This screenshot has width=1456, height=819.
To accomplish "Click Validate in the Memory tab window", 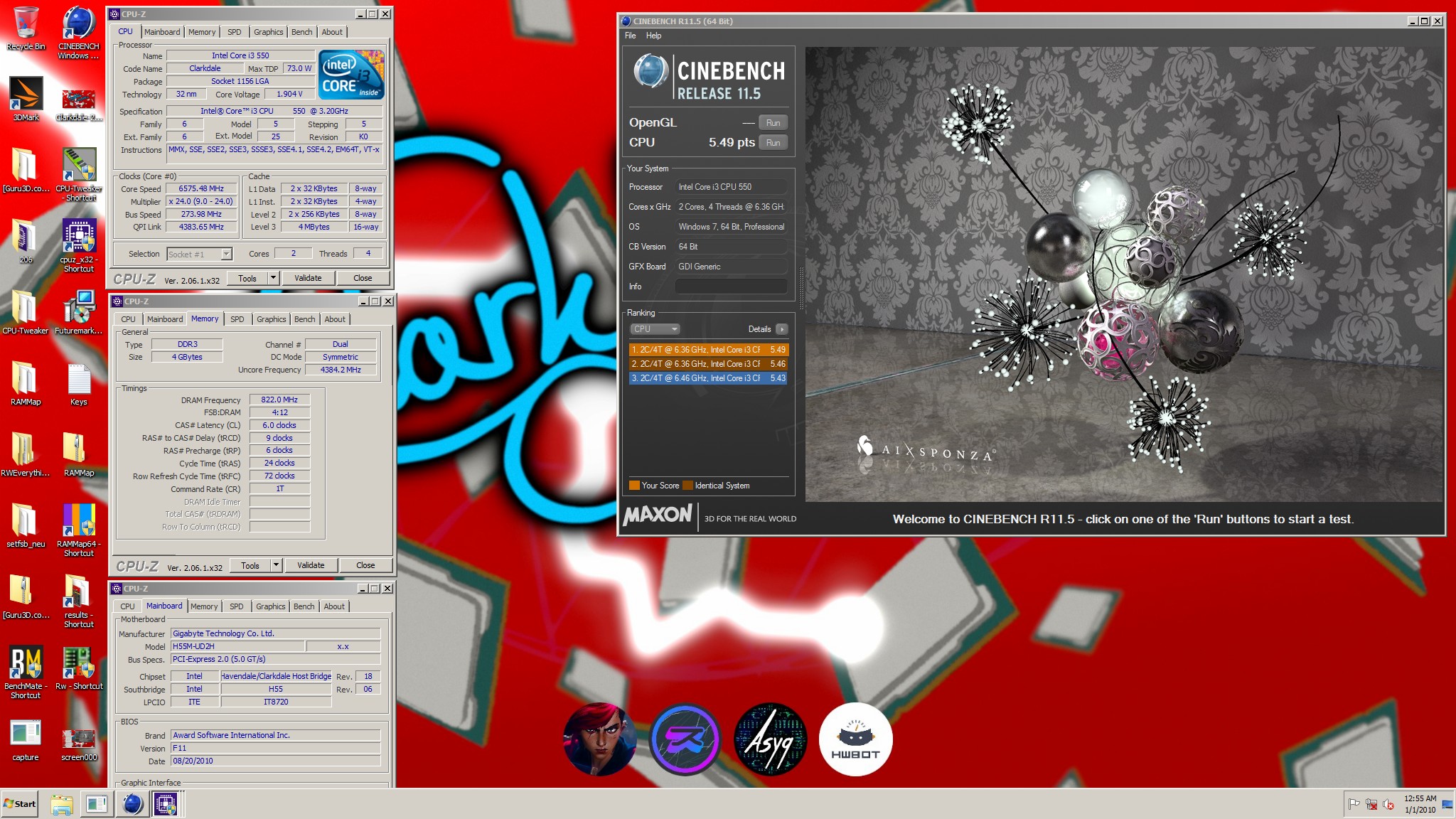I will [311, 565].
